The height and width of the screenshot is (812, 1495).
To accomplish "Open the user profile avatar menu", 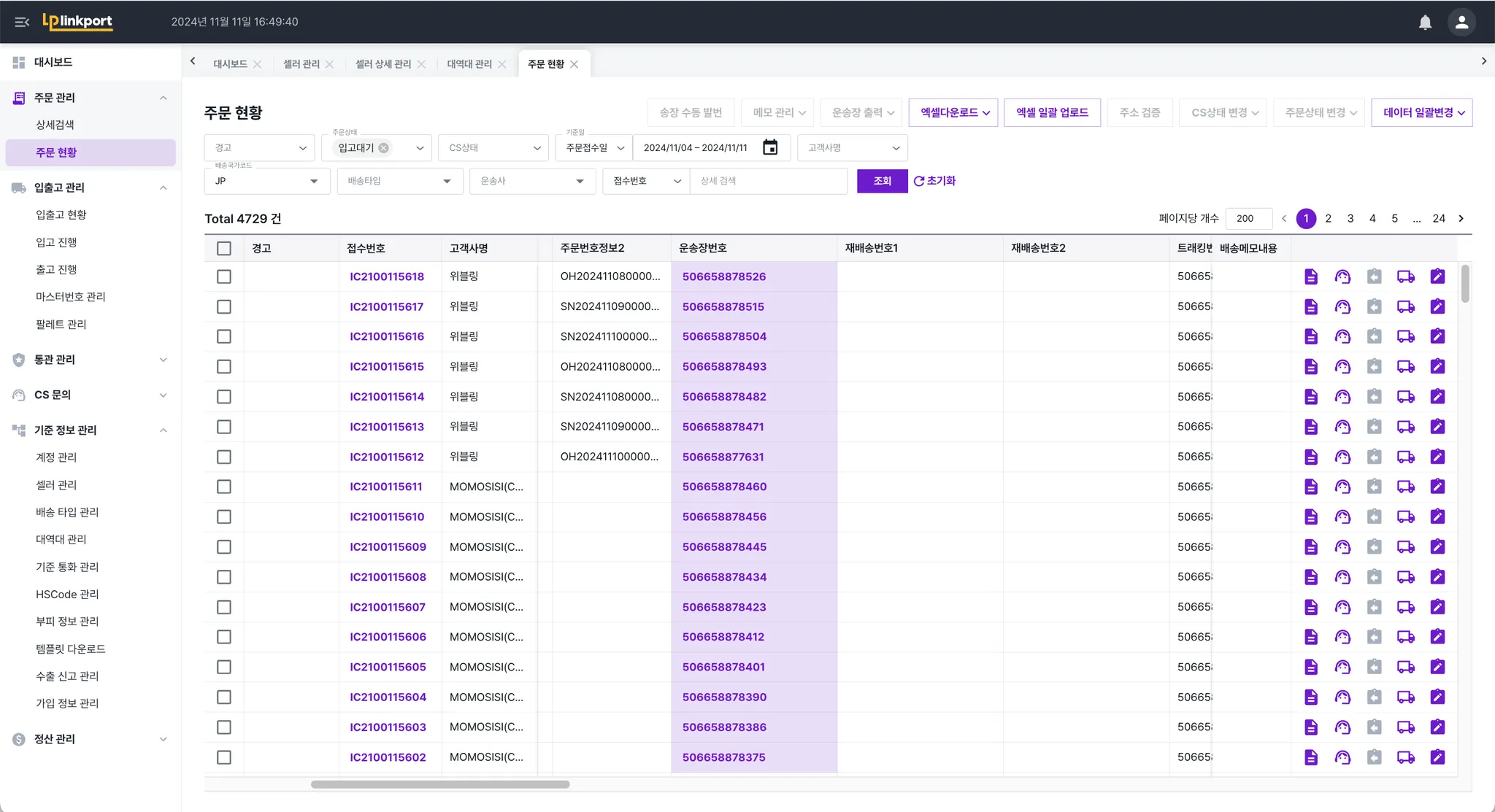I will [x=1461, y=22].
